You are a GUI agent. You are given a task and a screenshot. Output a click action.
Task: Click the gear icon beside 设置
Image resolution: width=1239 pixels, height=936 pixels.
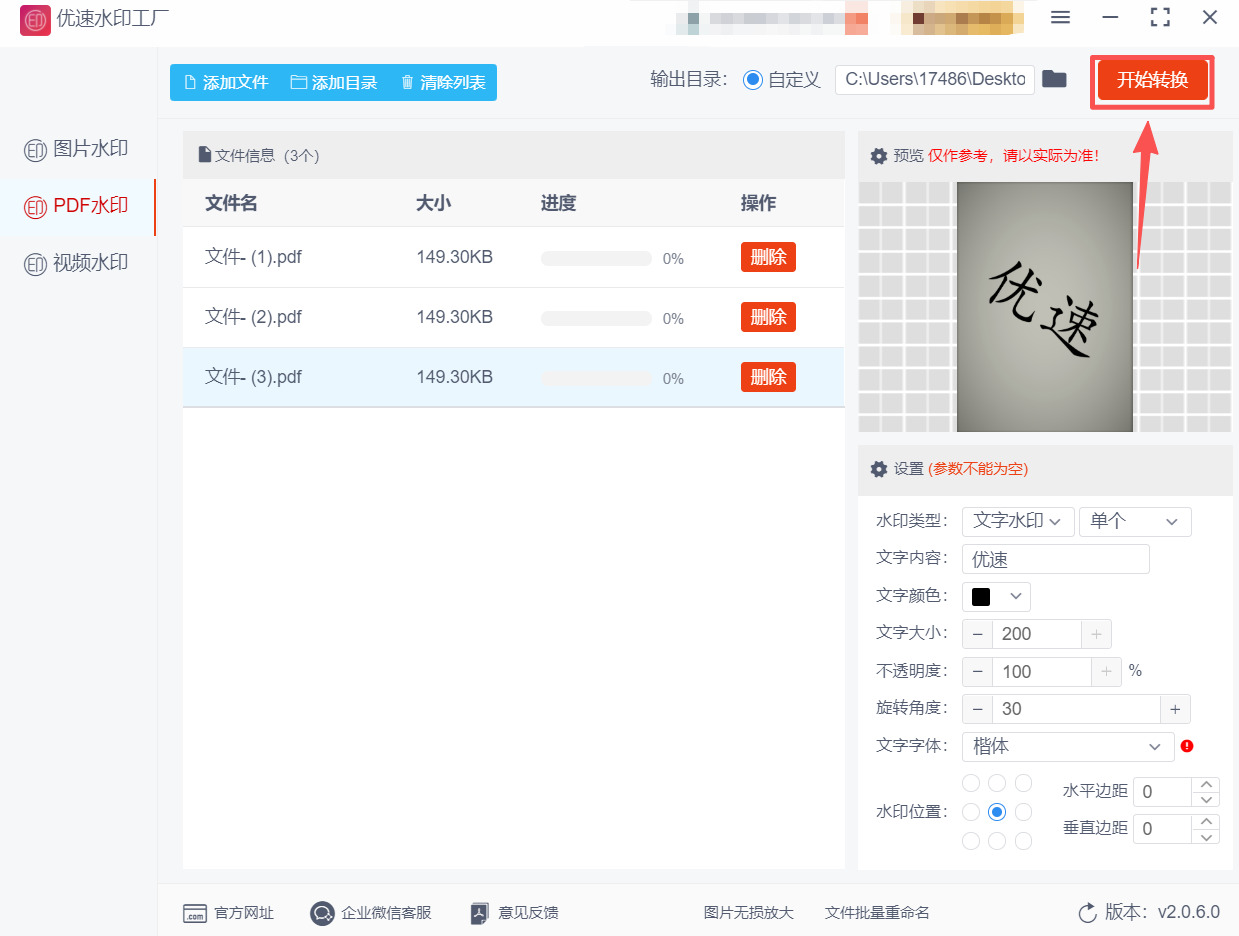[x=879, y=469]
